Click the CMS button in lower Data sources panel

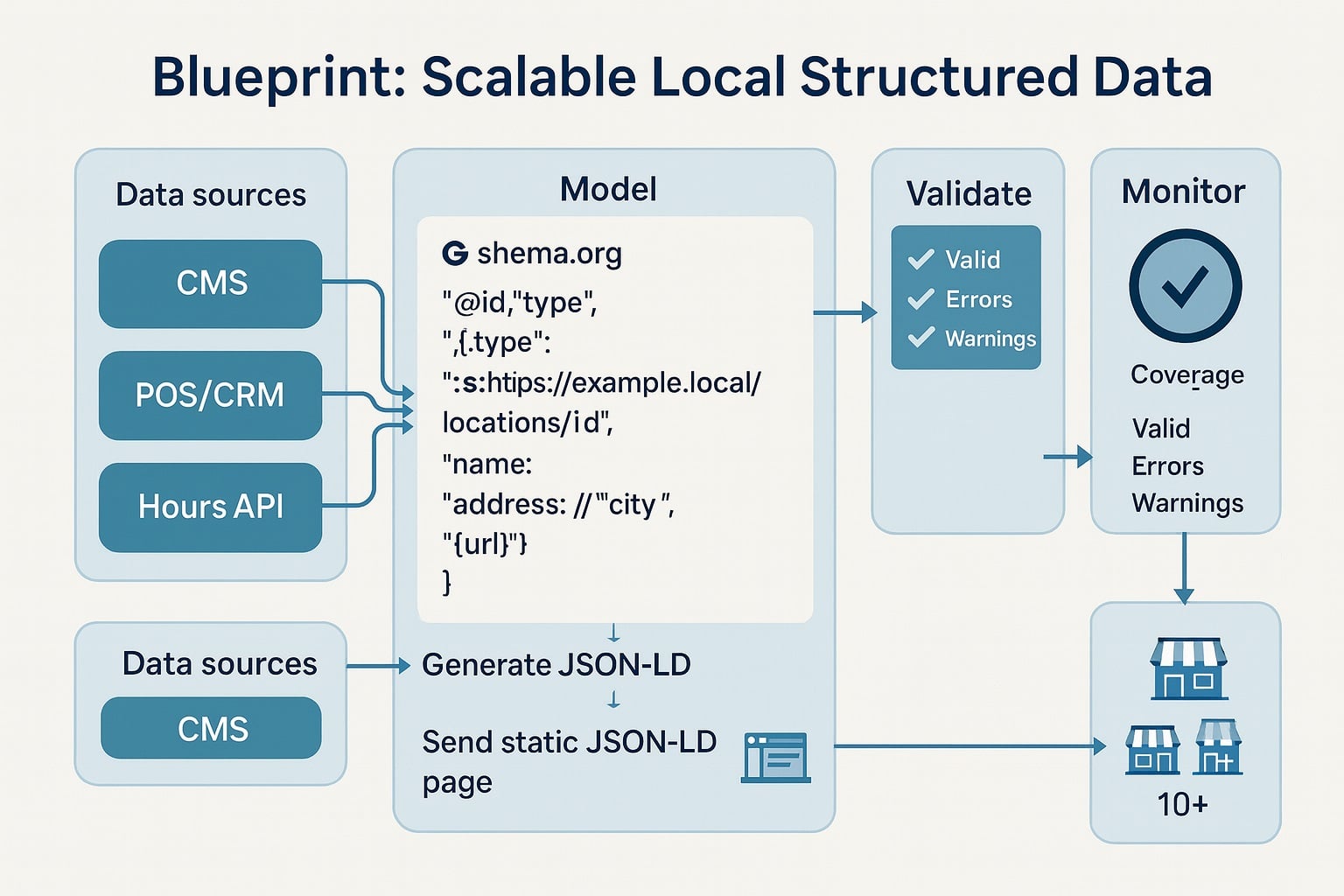pos(212,727)
